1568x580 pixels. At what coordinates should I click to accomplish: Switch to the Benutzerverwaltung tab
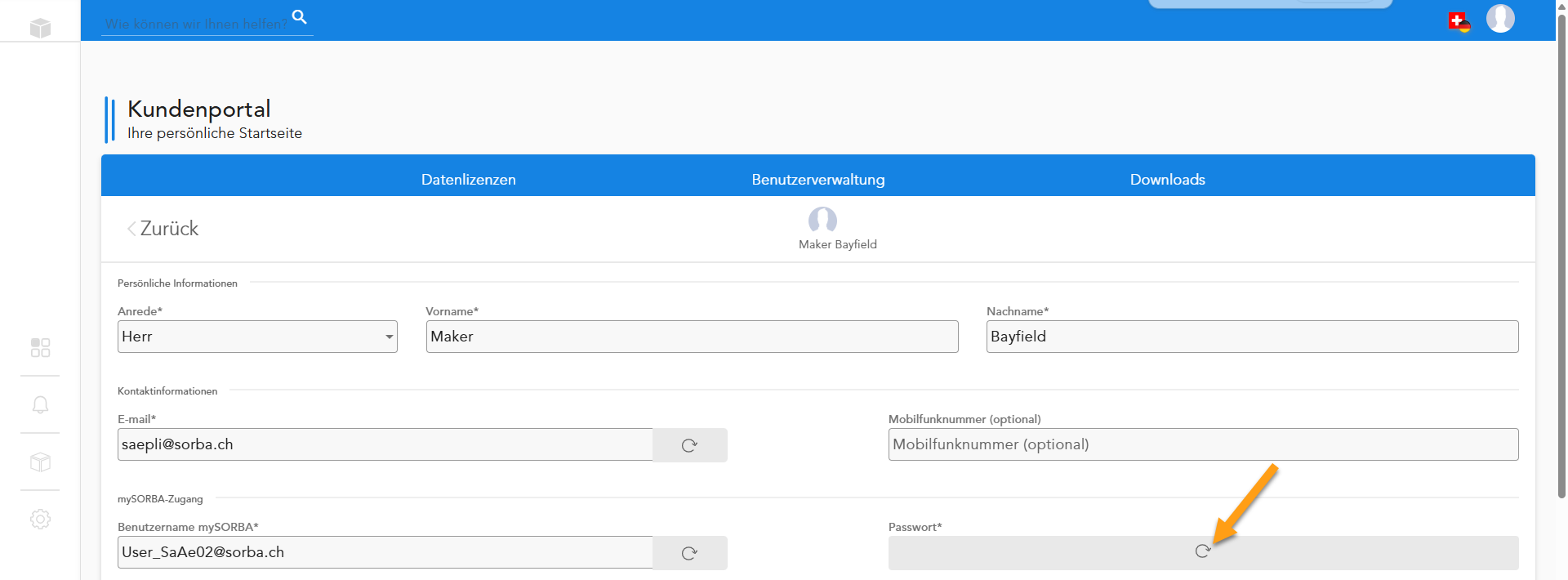click(818, 180)
